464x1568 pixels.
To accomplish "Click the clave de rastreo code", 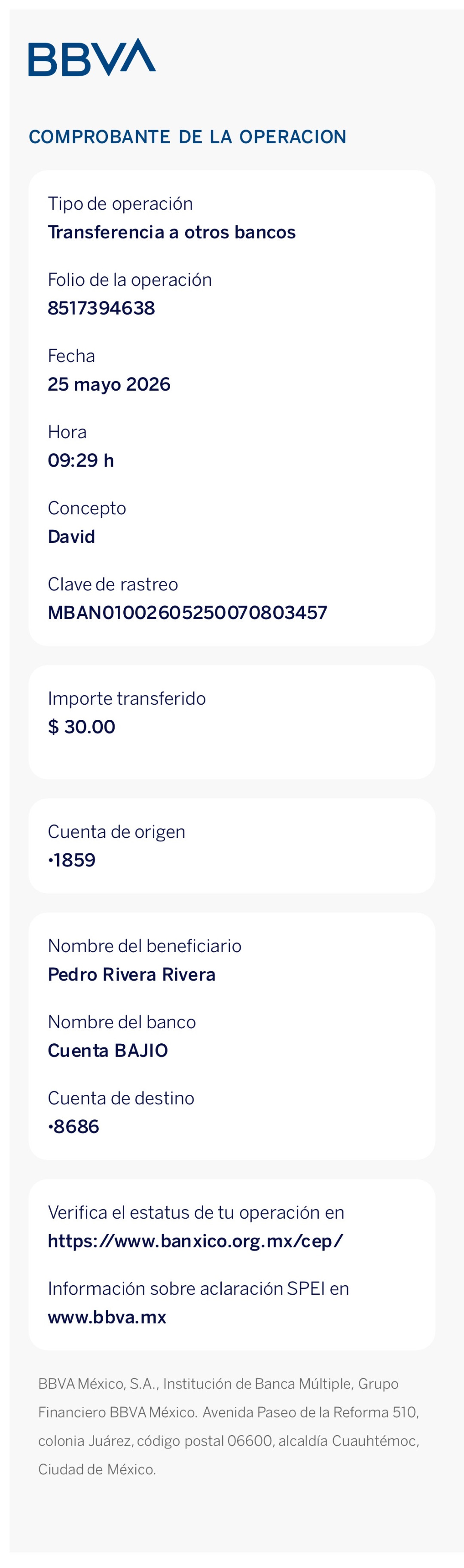I will pos(188,612).
